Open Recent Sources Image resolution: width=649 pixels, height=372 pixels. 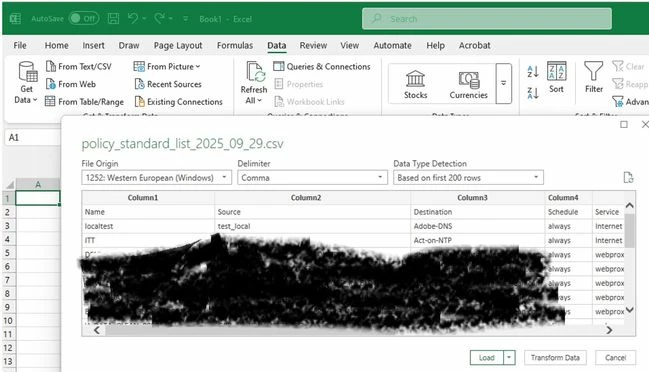point(168,84)
